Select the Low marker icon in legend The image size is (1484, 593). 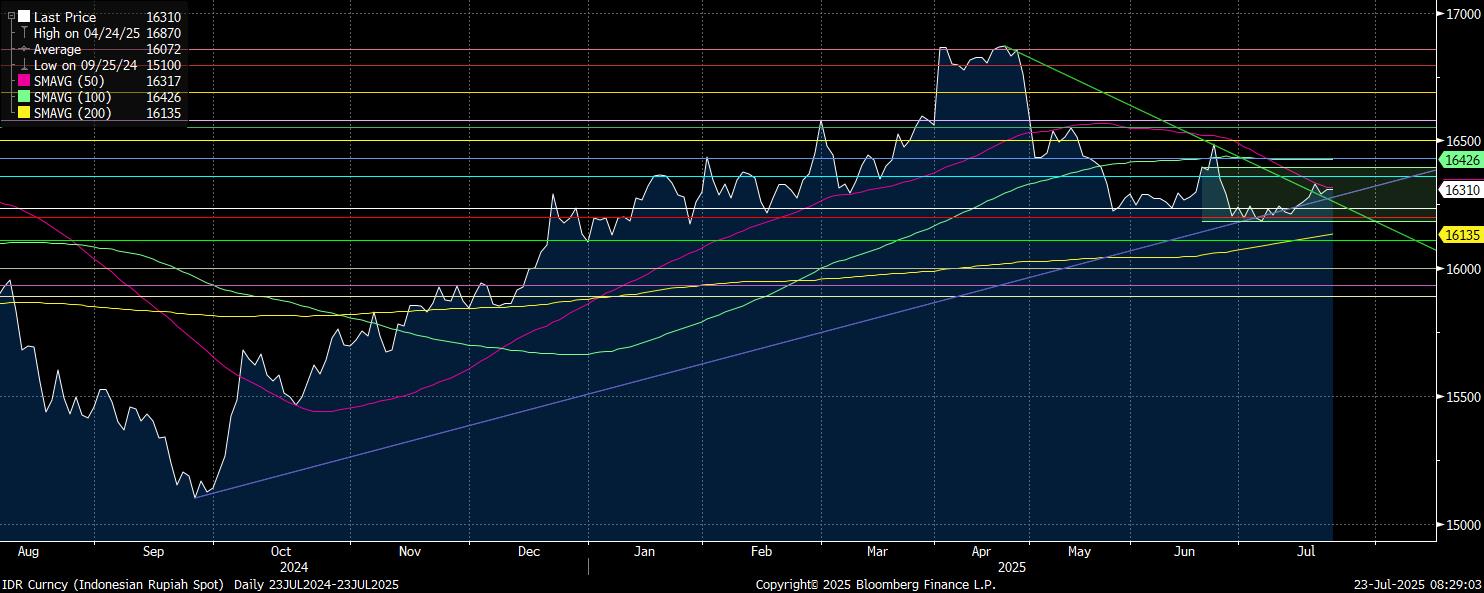pos(24,65)
